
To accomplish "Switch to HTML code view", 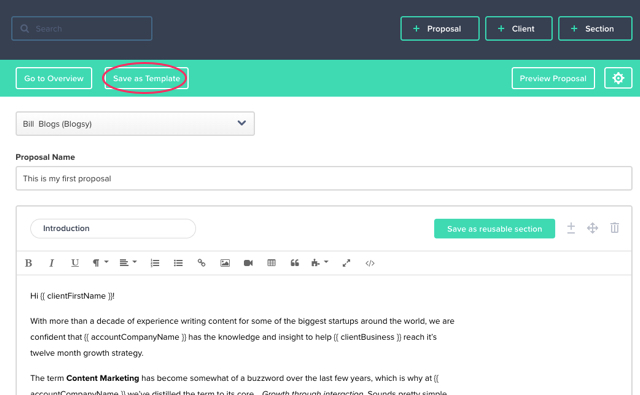I will 370,263.
